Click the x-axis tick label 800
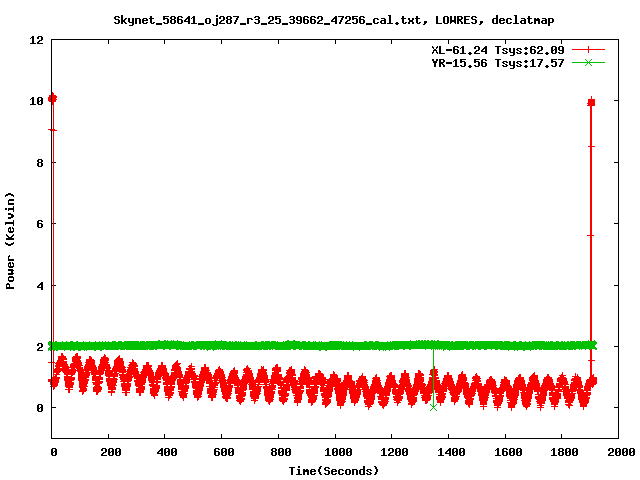This screenshot has width=640, height=480. pos(280,452)
